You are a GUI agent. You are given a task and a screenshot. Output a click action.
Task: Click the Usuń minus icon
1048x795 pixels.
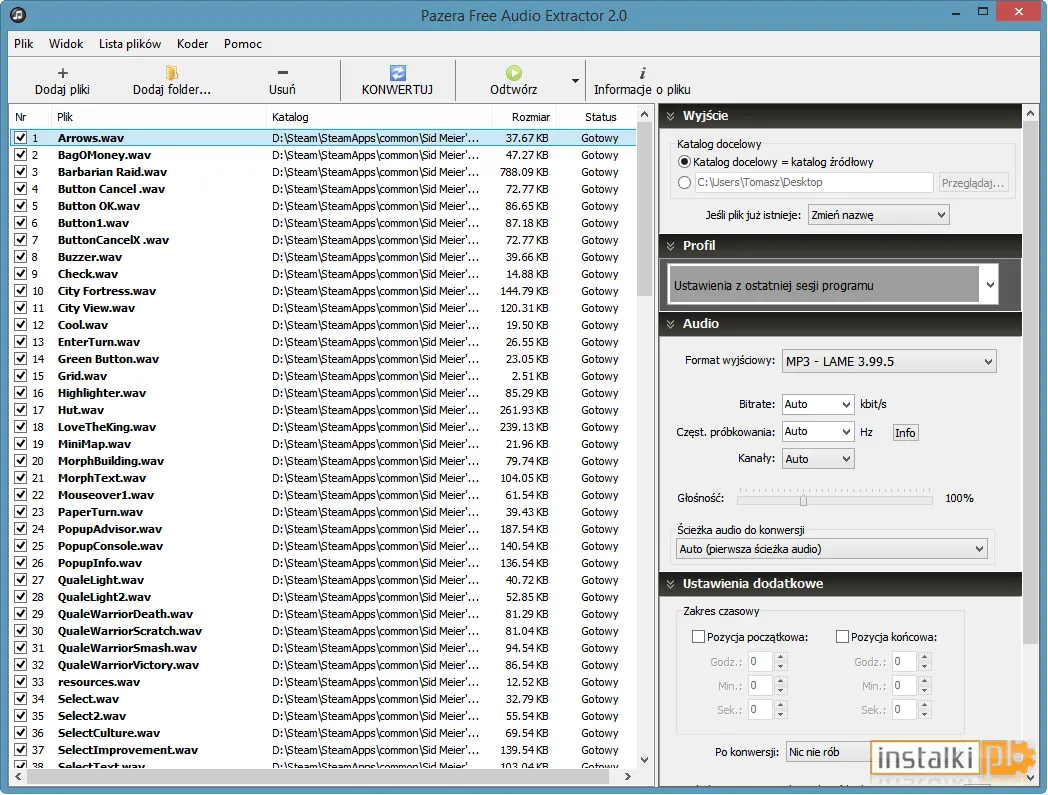[x=282, y=73]
